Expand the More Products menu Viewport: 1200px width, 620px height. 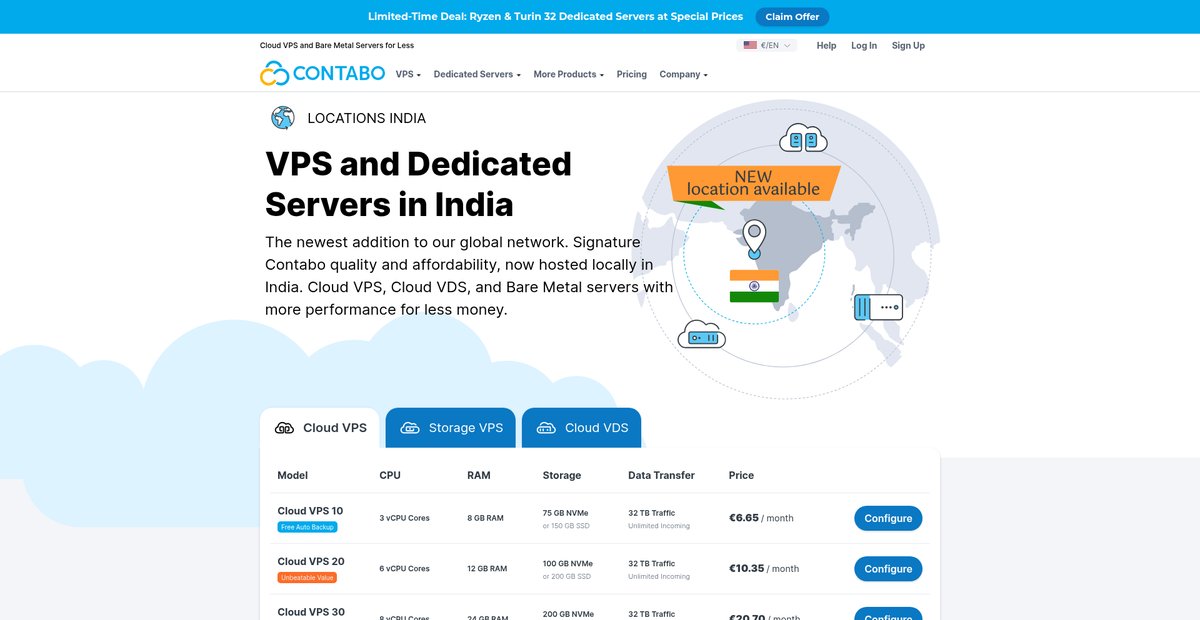click(x=568, y=74)
